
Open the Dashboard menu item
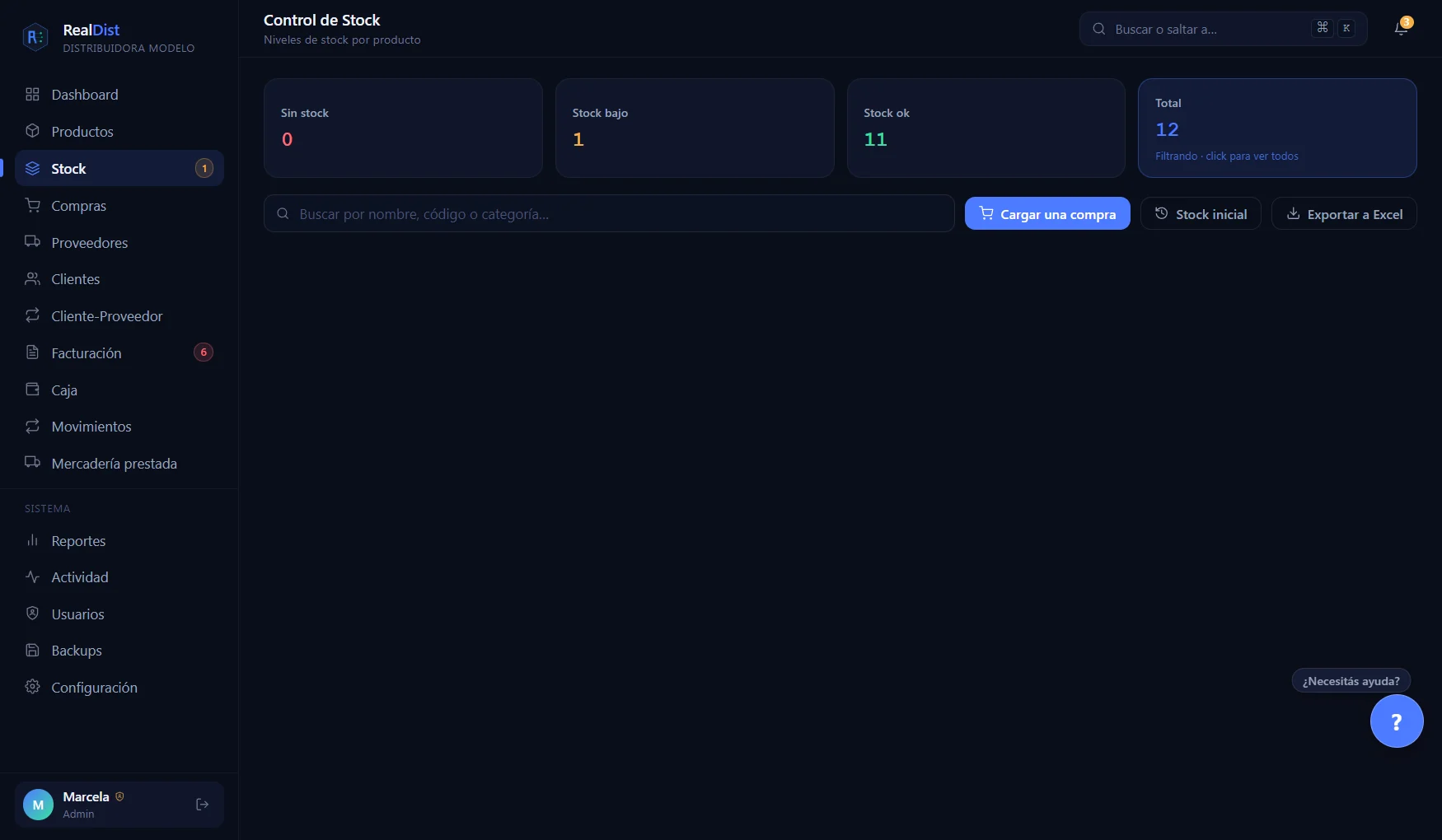119,95
